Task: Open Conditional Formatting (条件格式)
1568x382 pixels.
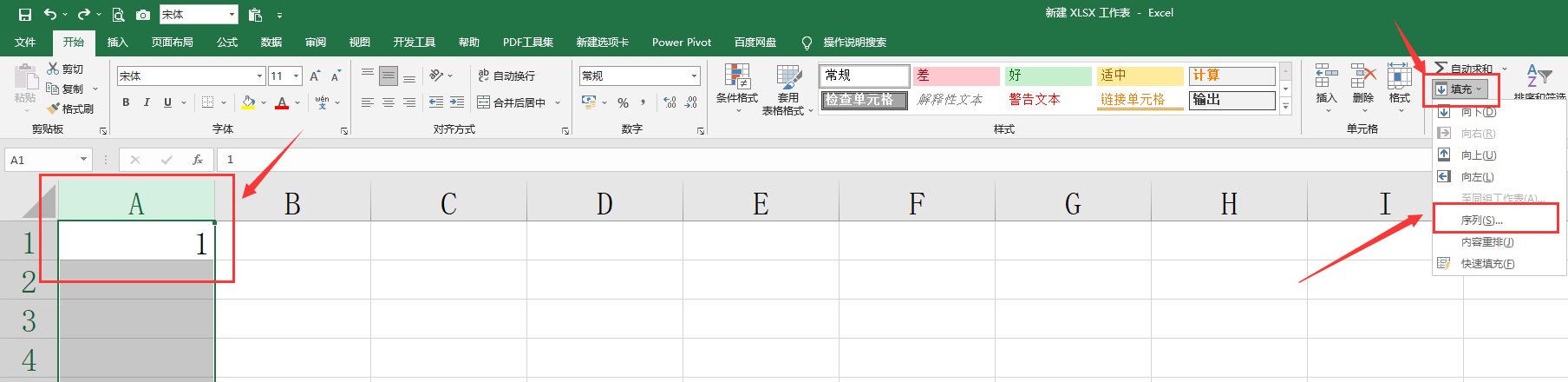Action: [737, 88]
